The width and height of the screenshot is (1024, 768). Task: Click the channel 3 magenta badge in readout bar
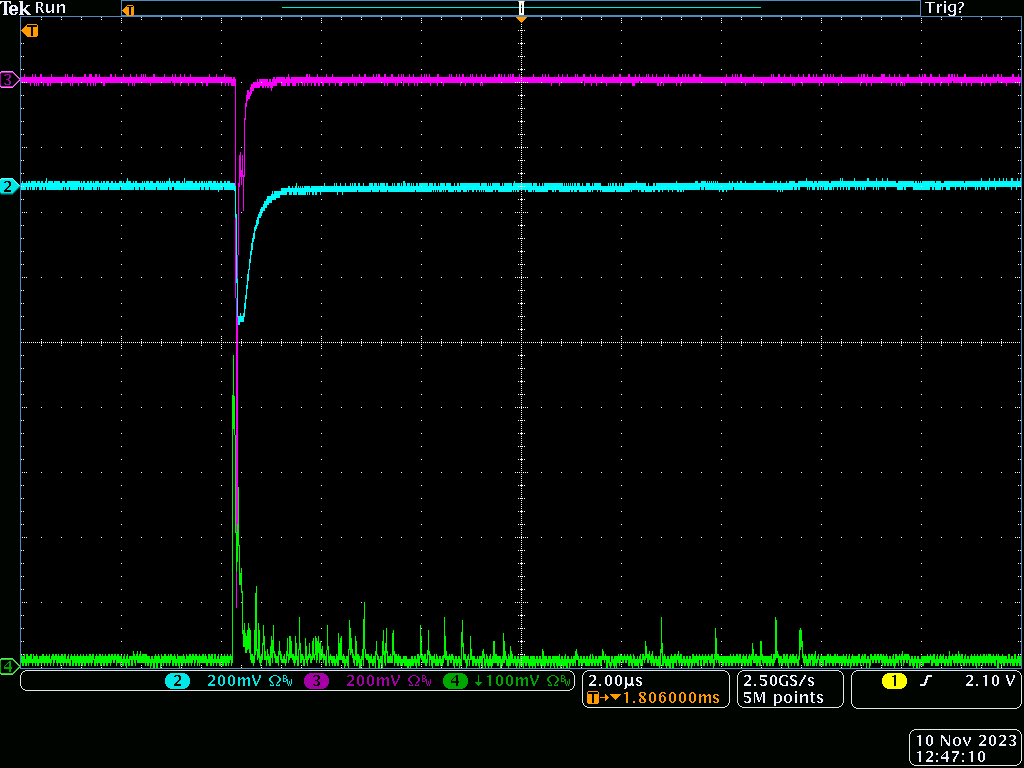pos(317,681)
